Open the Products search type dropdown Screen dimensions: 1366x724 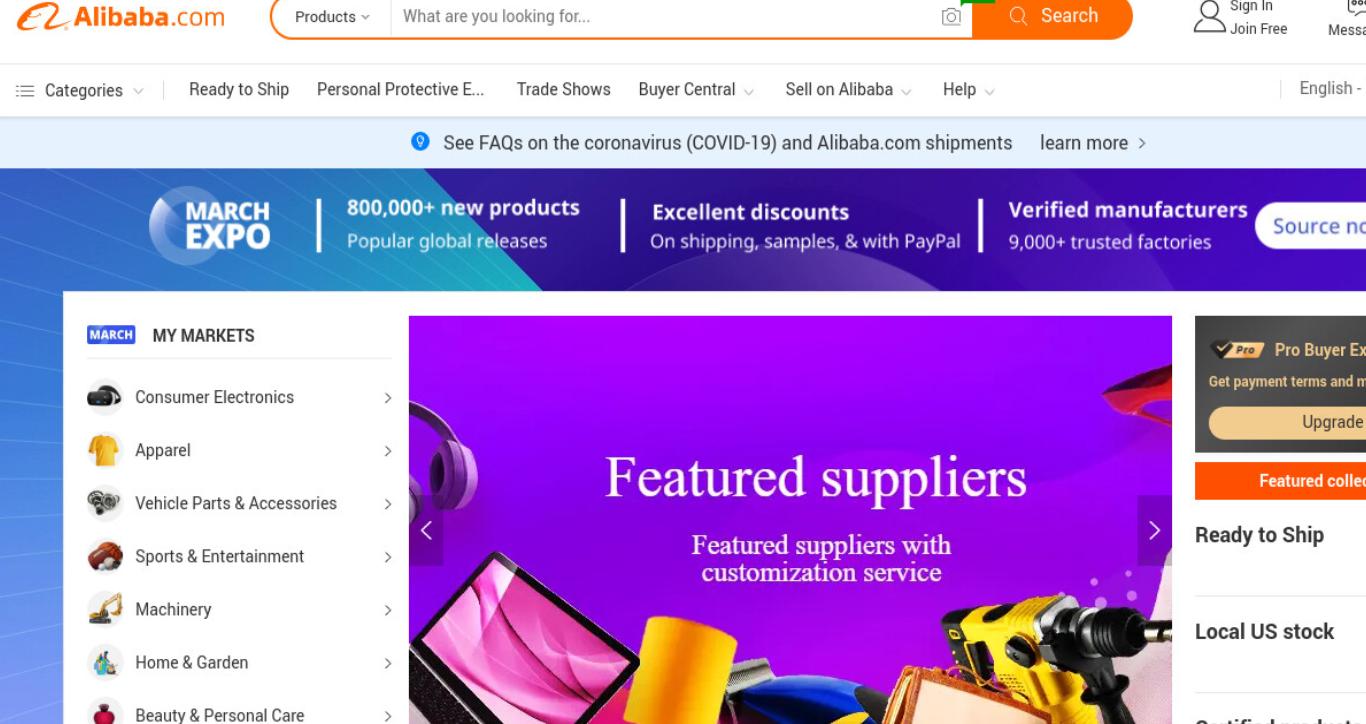(332, 17)
